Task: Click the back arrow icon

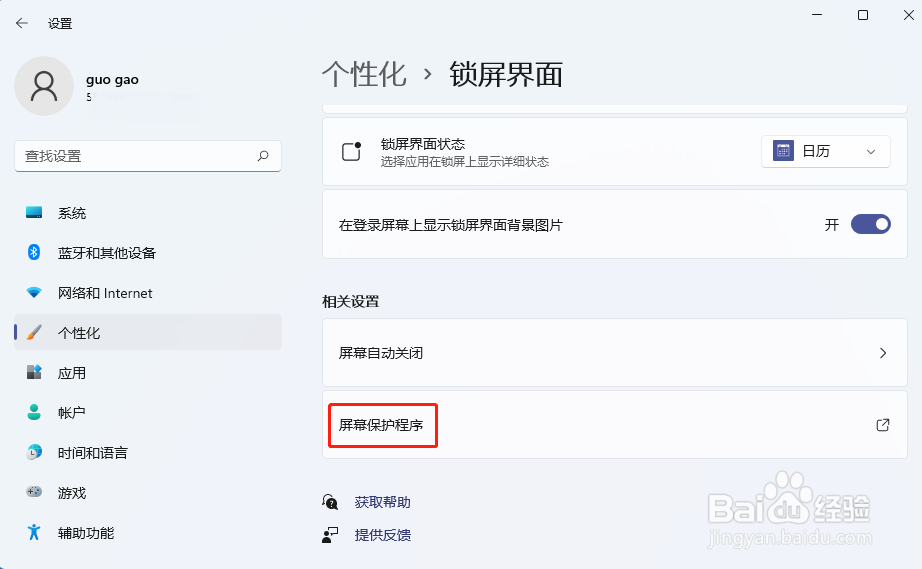Action: [x=22, y=23]
